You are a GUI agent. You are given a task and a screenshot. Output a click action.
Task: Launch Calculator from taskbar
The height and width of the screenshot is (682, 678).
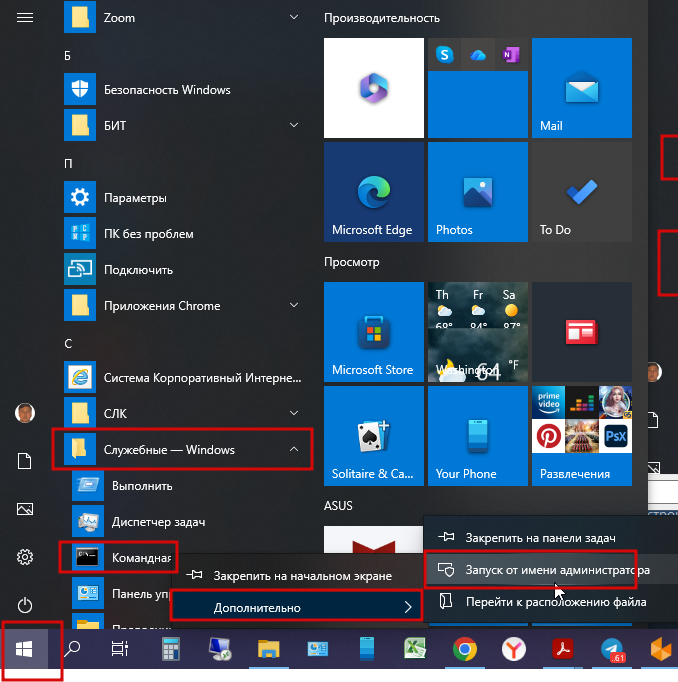click(170, 650)
